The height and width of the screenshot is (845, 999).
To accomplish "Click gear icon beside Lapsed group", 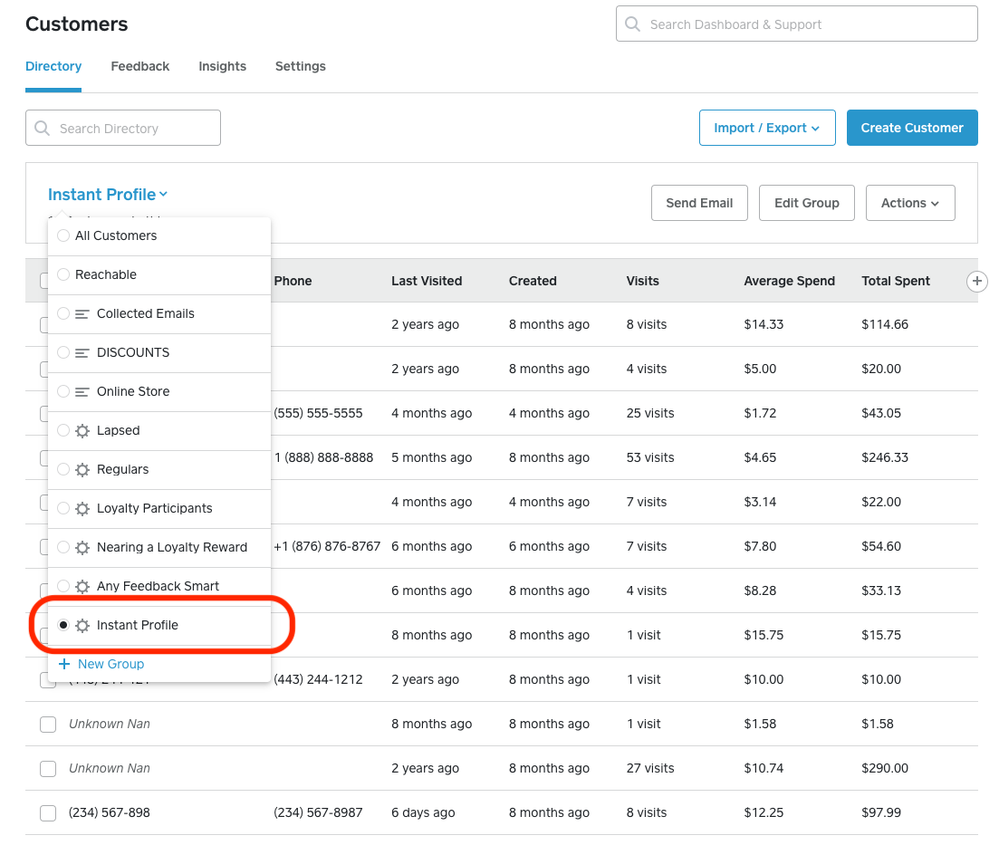I will [83, 431].
